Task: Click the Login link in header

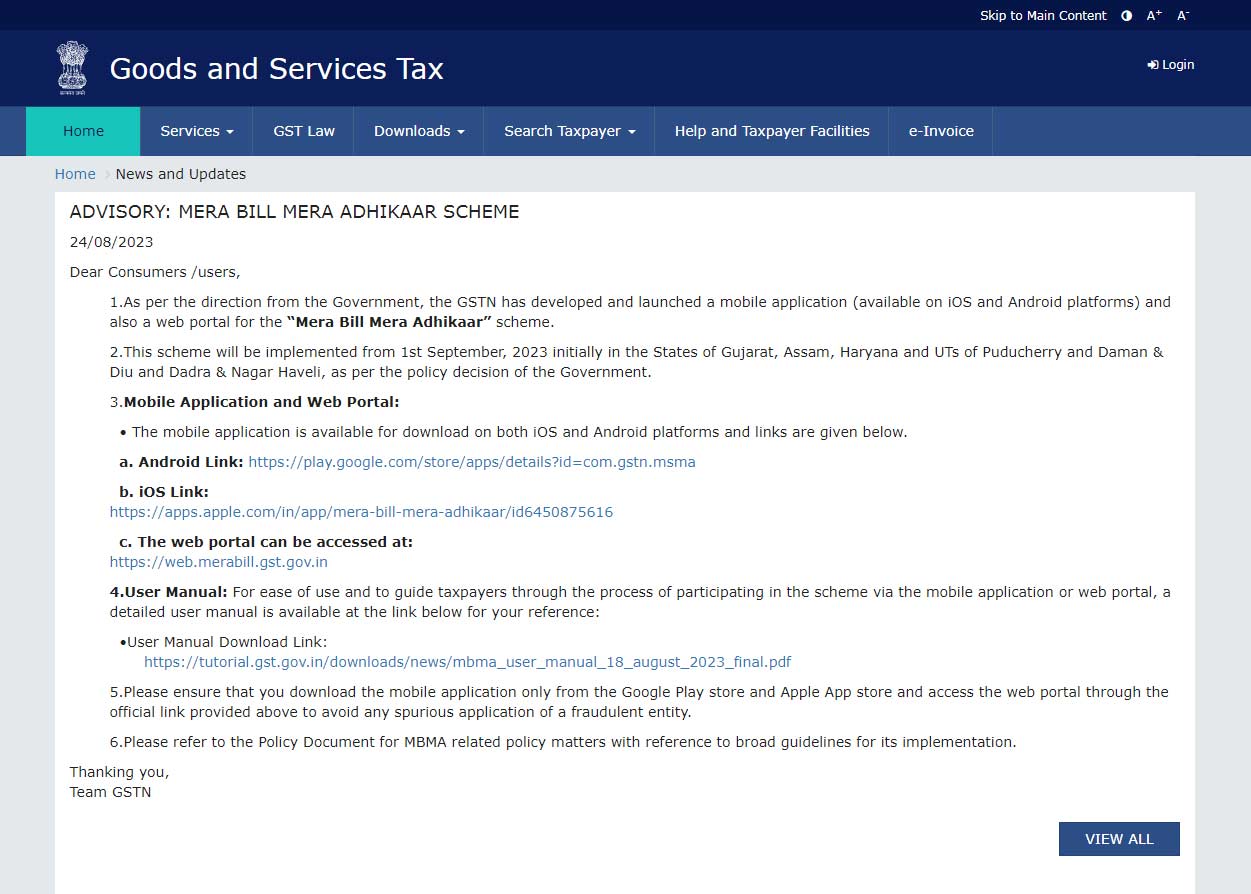Action: (1171, 65)
